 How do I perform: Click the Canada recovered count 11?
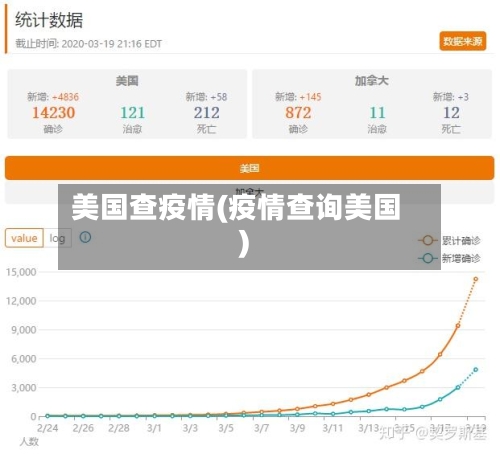coord(377,113)
